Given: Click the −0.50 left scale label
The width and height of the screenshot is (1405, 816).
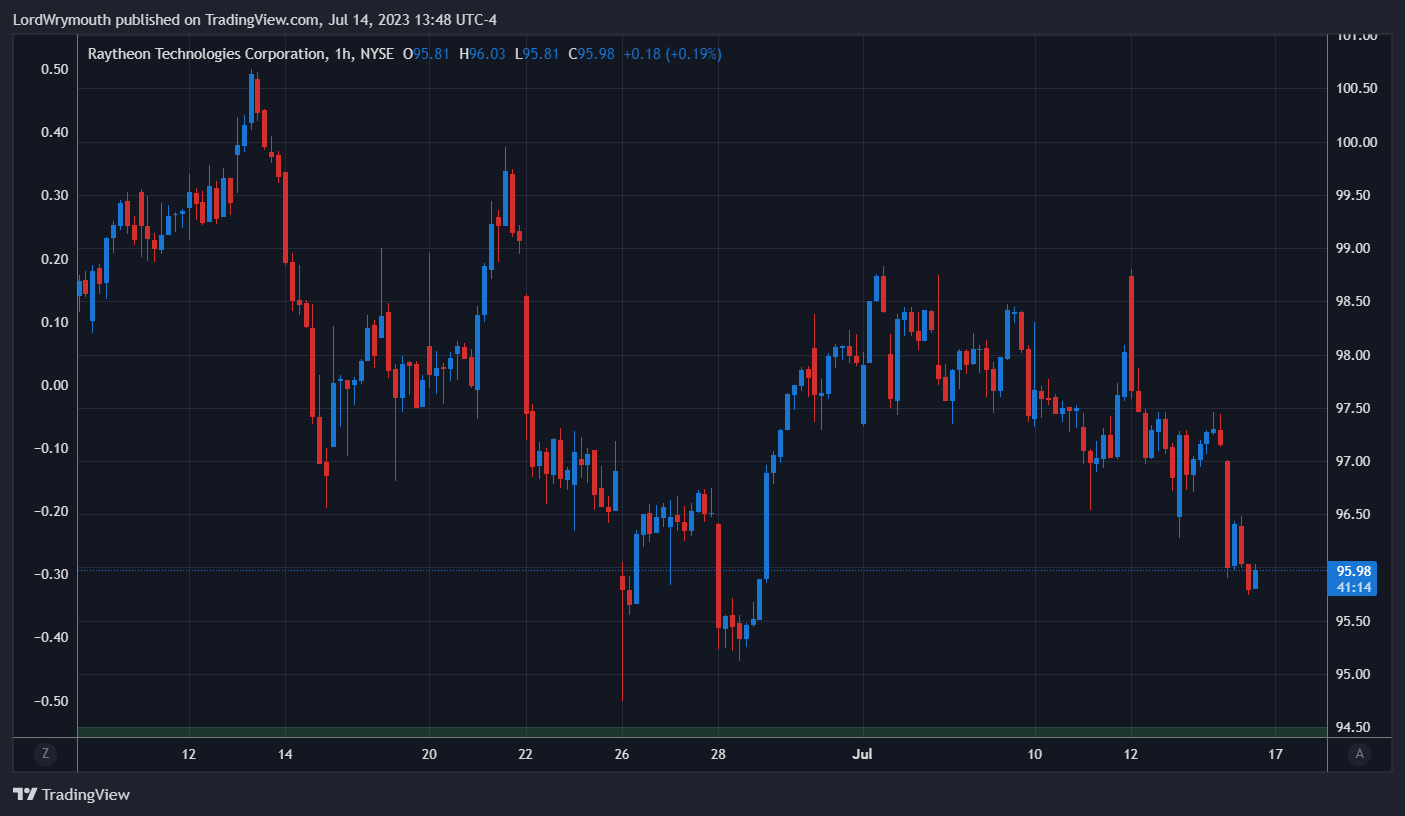Looking at the screenshot, I should [50, 701].
